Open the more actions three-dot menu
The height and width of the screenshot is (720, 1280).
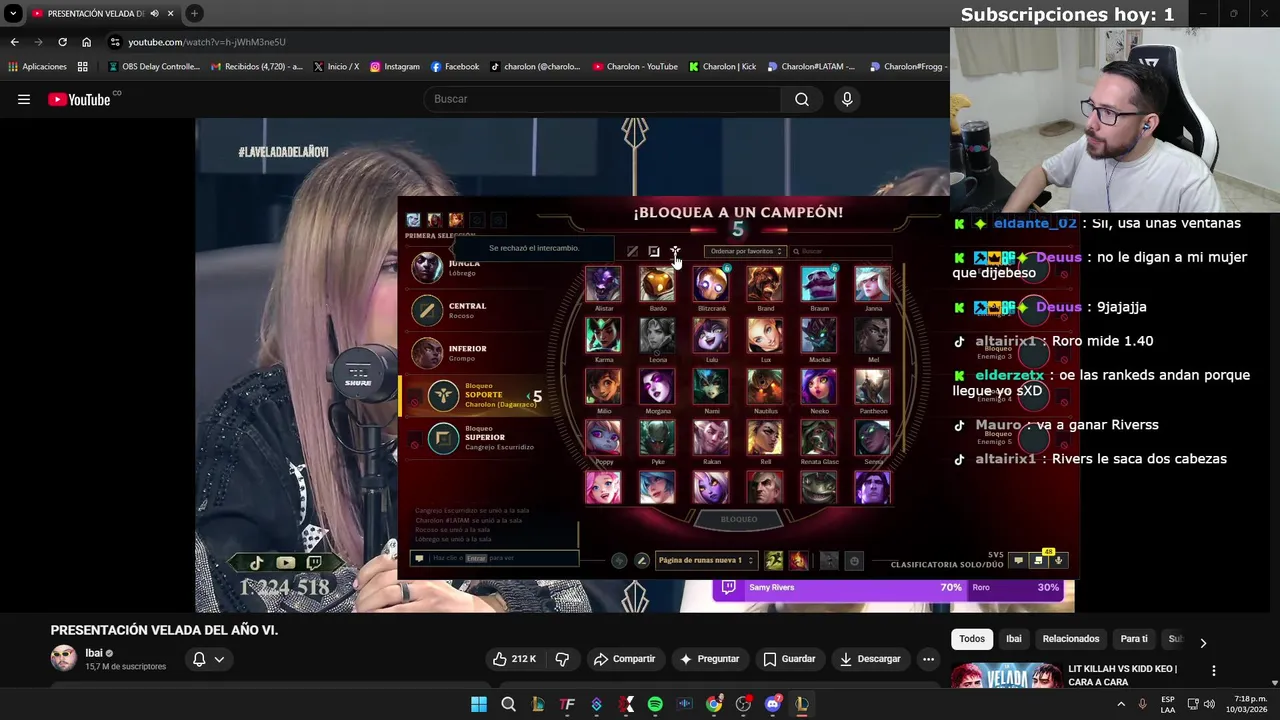pyautogui.click(x=928, y=659)
